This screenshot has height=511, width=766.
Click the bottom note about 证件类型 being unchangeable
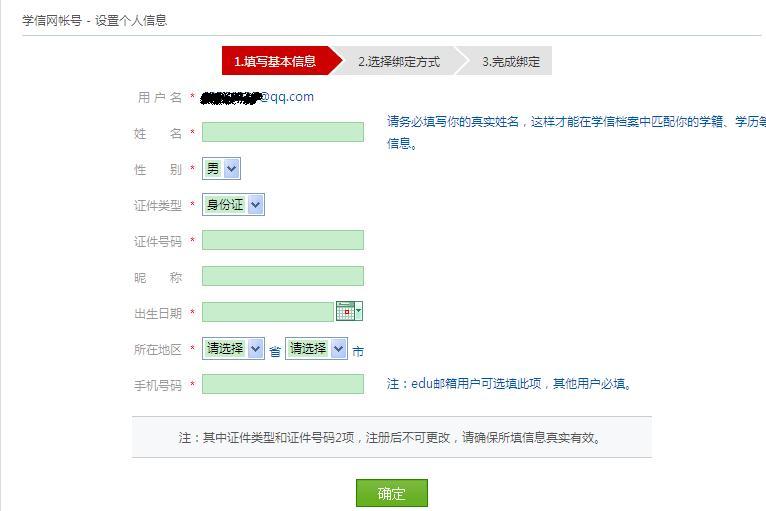point(390,438)
